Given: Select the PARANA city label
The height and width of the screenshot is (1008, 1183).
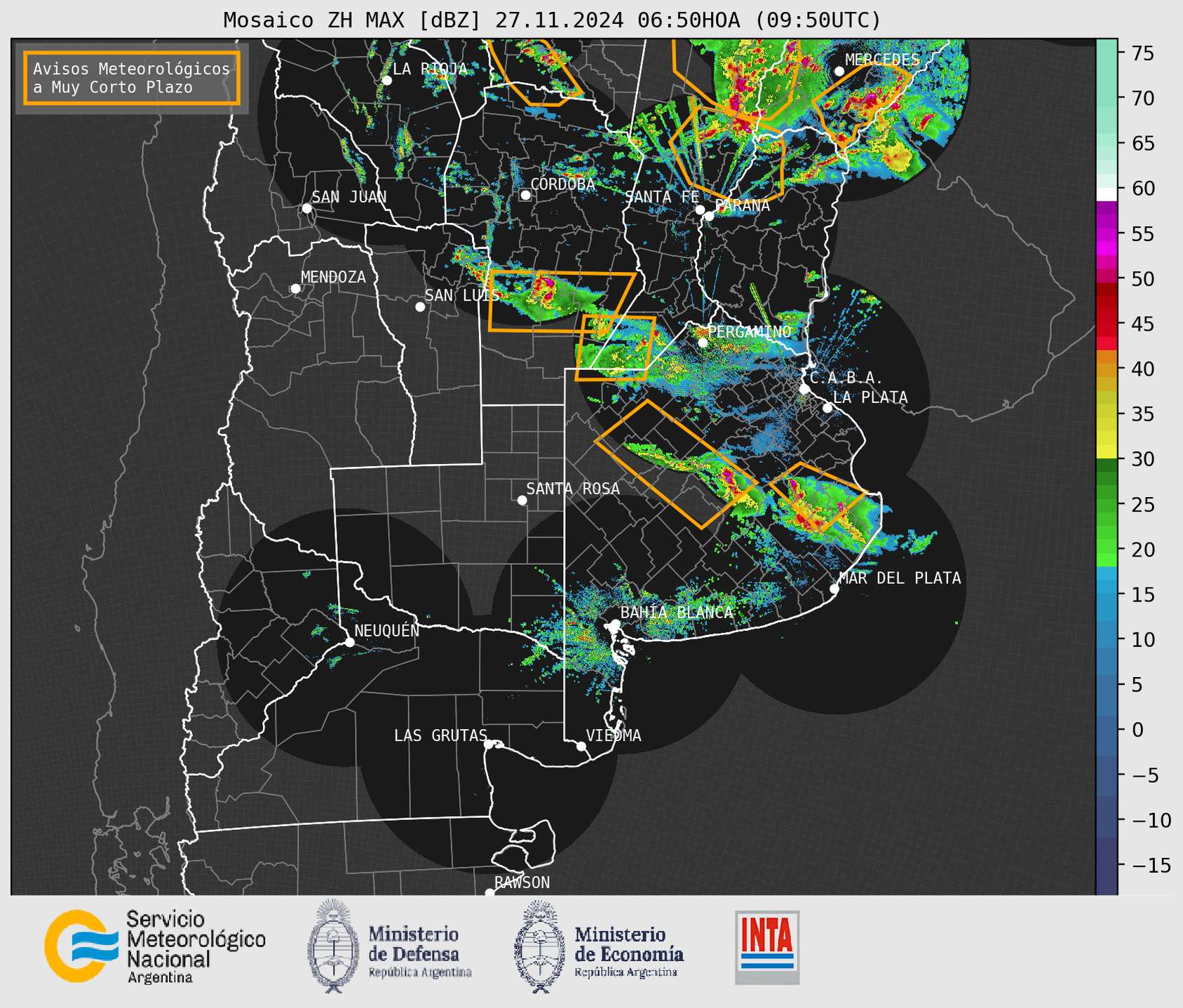Looking at the screenshot, I should 742,206.
